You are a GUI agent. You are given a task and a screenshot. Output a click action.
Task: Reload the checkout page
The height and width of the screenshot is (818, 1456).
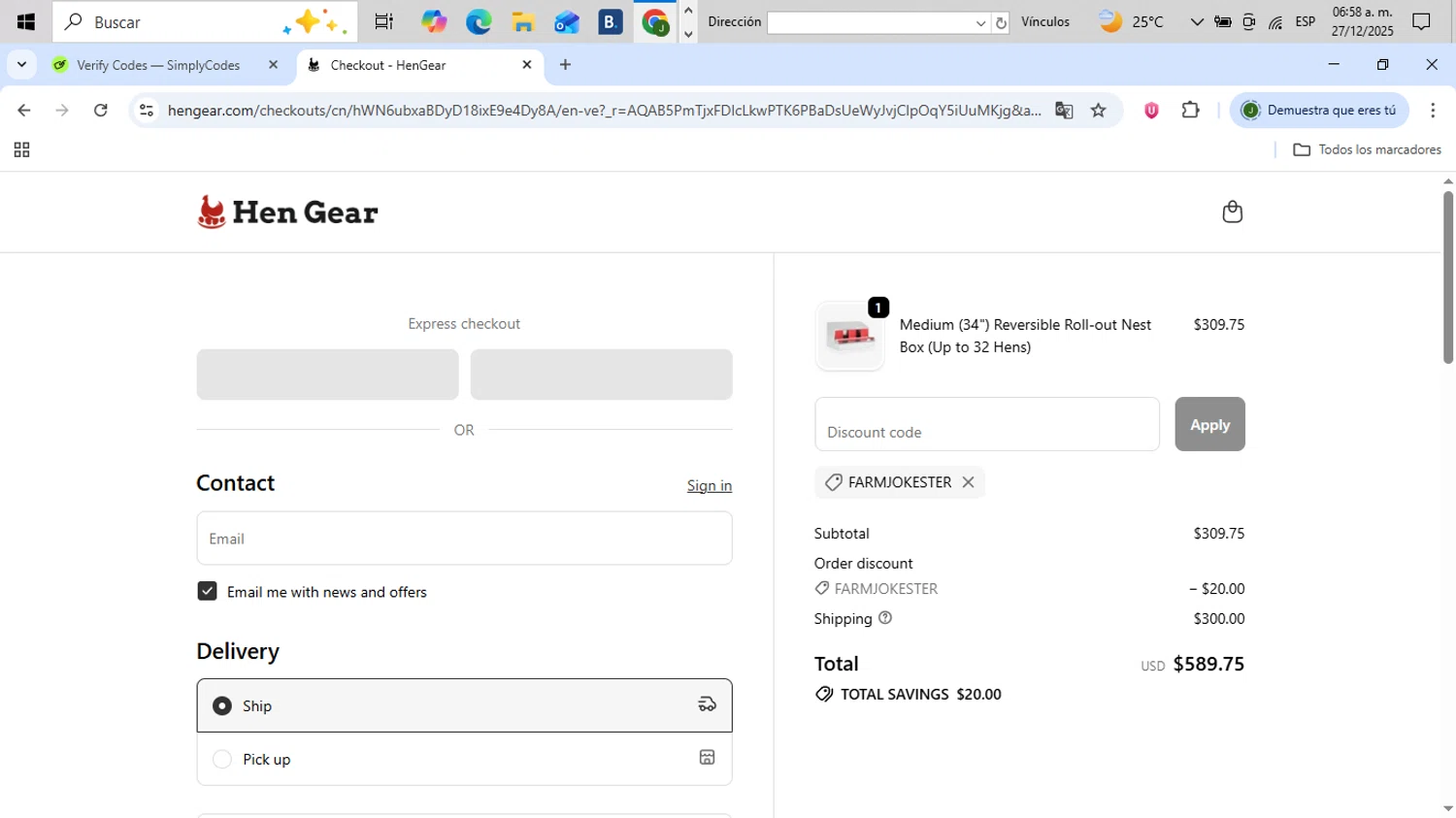click(100, 110)
